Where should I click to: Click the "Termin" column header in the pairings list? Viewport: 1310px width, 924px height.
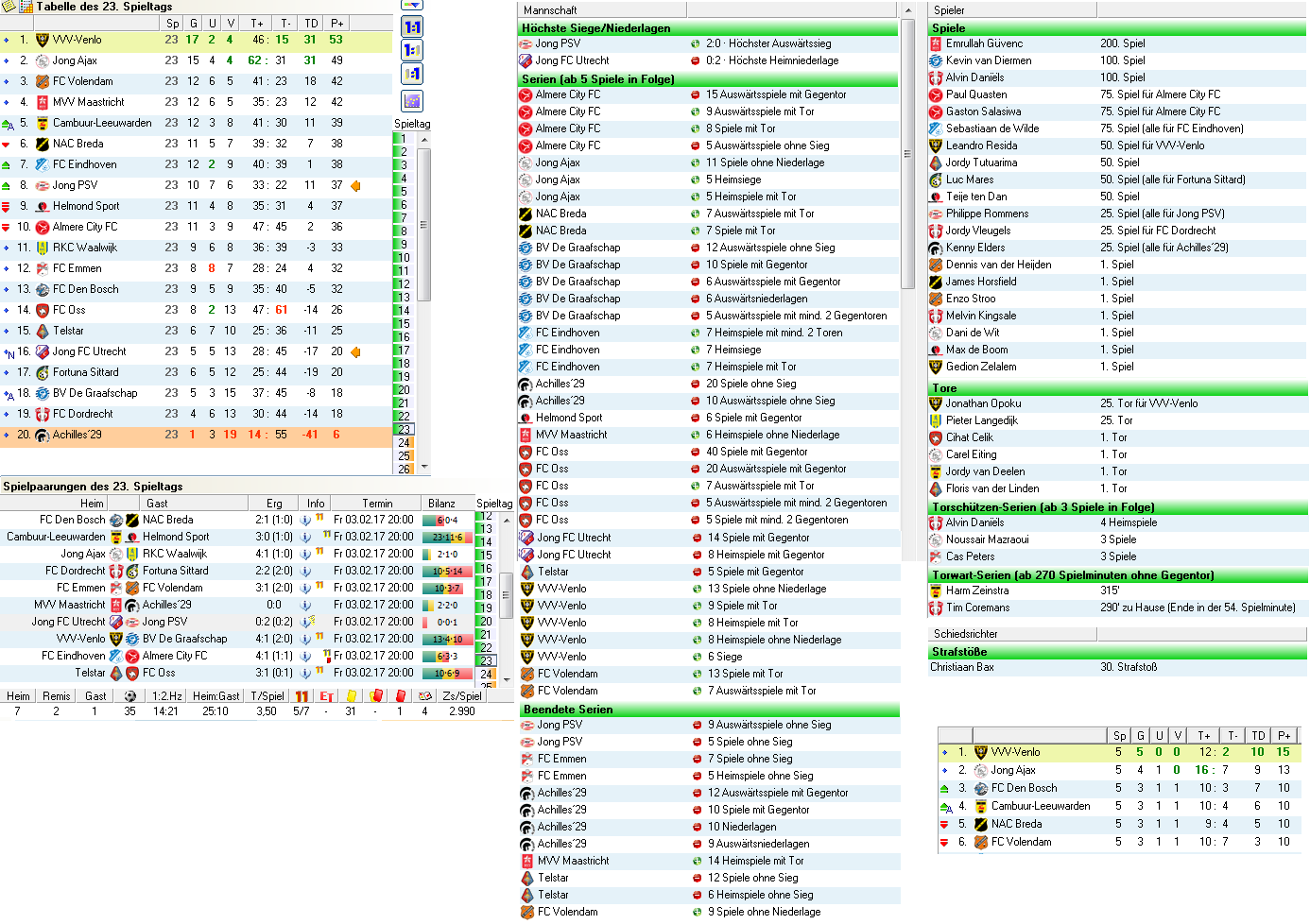point(377,504)
